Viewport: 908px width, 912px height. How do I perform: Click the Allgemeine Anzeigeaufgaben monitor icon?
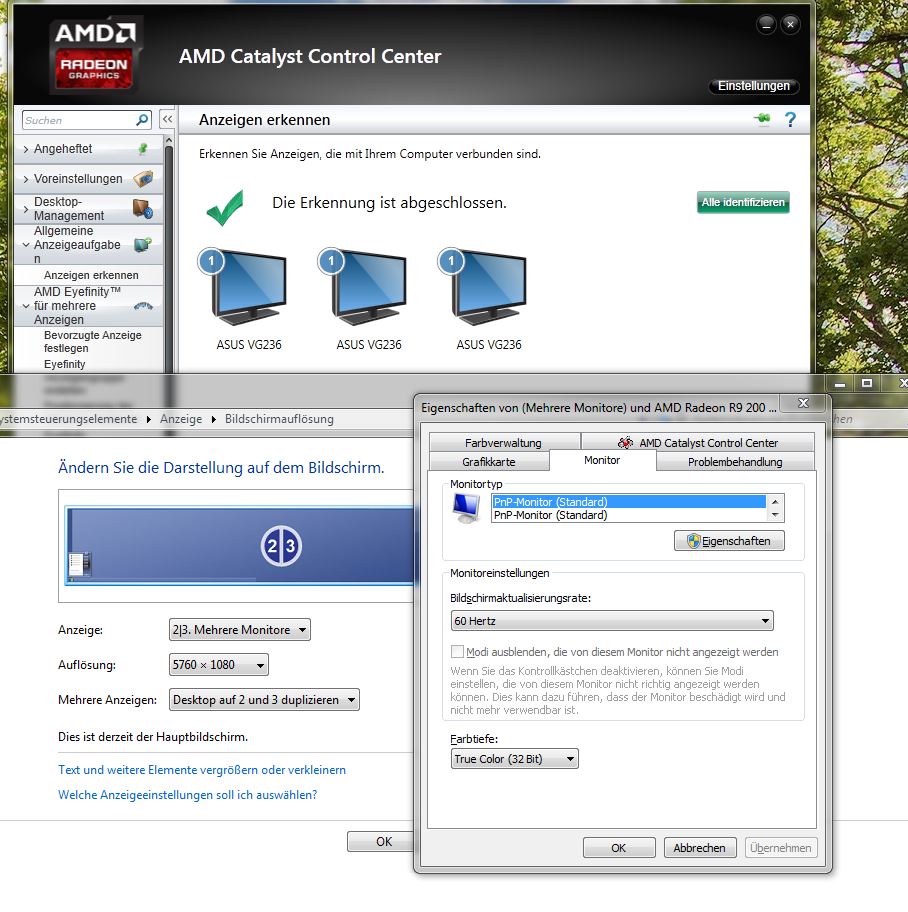pyautogui.click(x=143, y=245)
